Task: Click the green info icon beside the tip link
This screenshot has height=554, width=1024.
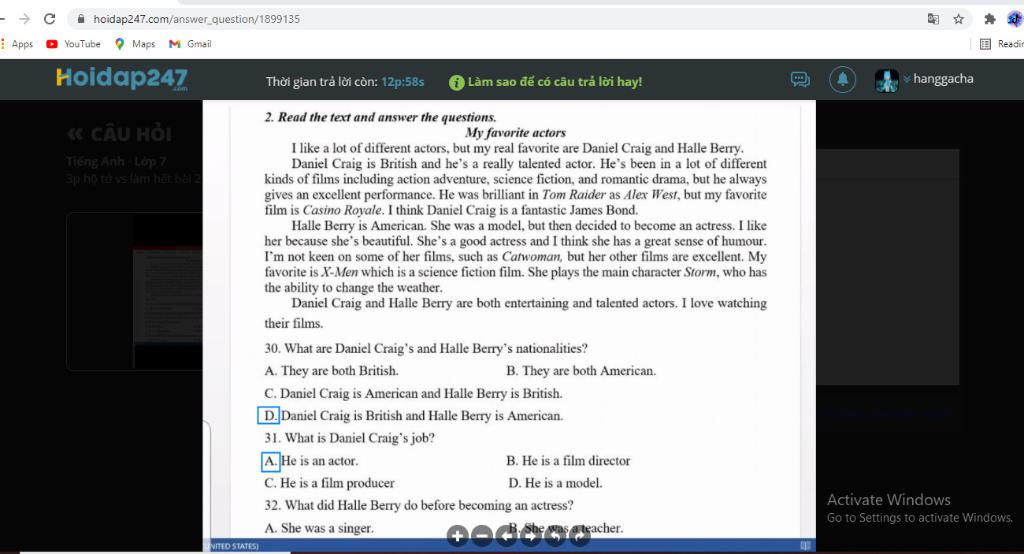Action: [456, 82]
